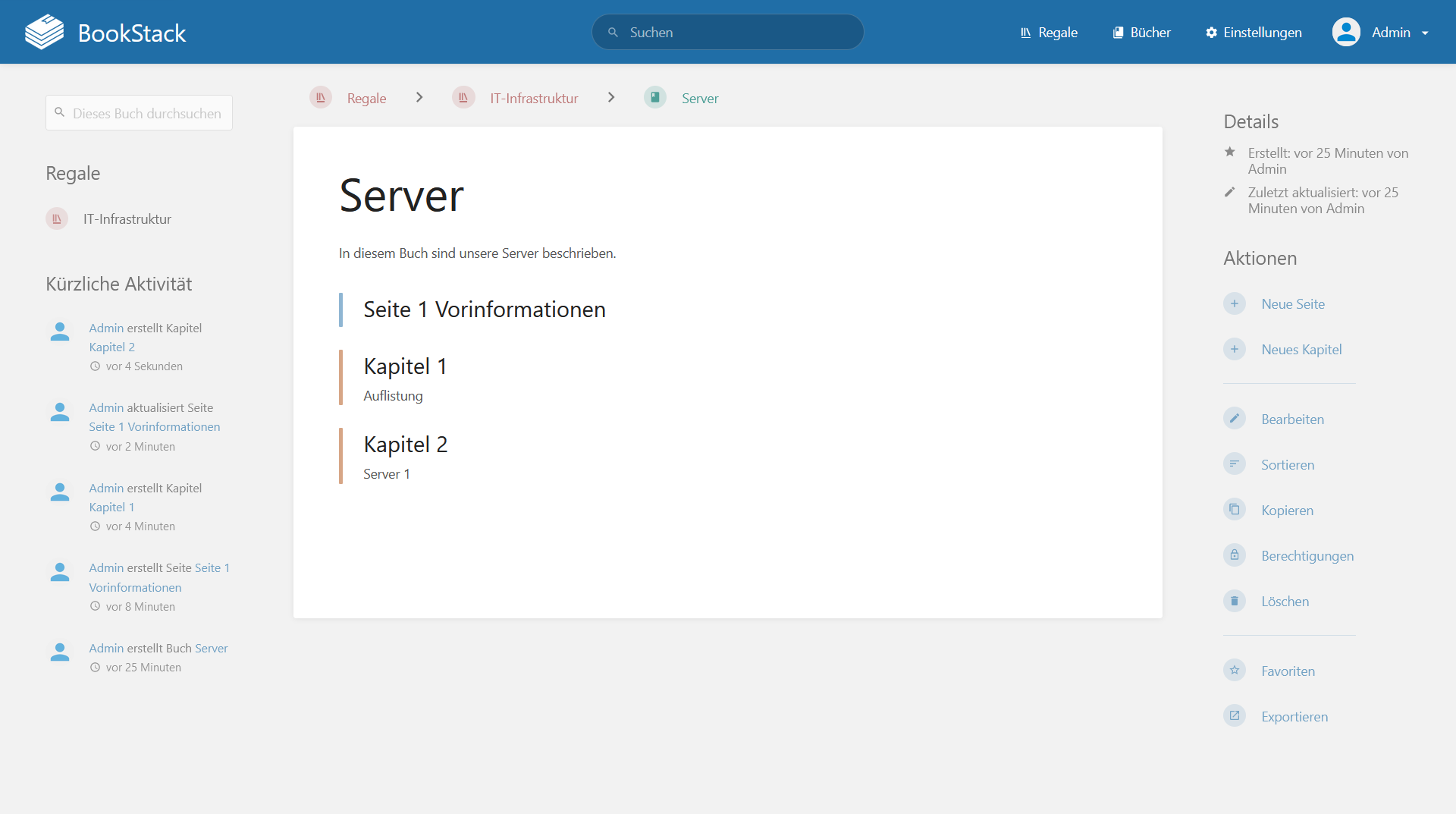This screenshot has height=814, width=1456.
Task: Expand the Admin user dropdown menu
Action: pos(1424,33)
